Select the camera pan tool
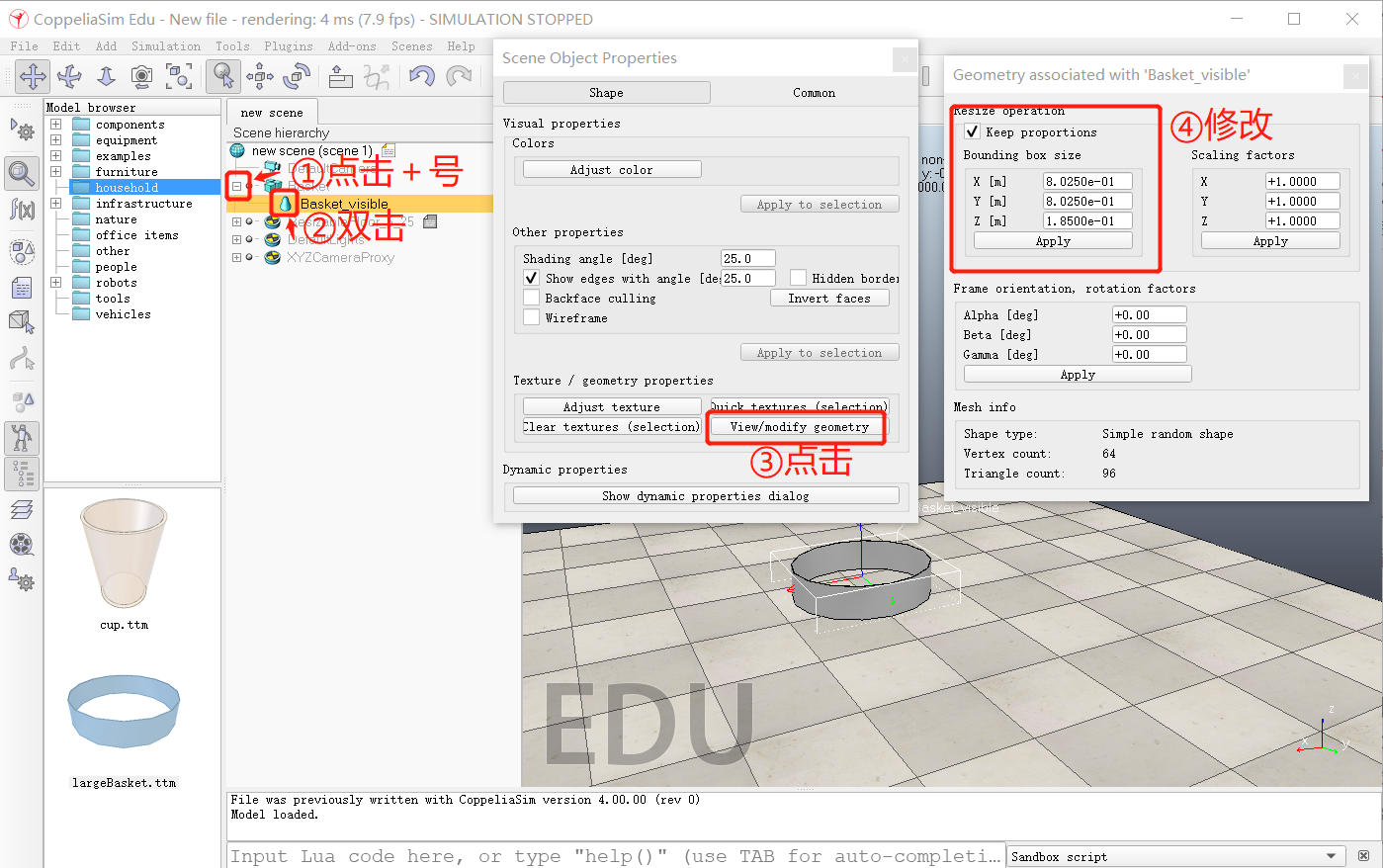 coord(34,77)
